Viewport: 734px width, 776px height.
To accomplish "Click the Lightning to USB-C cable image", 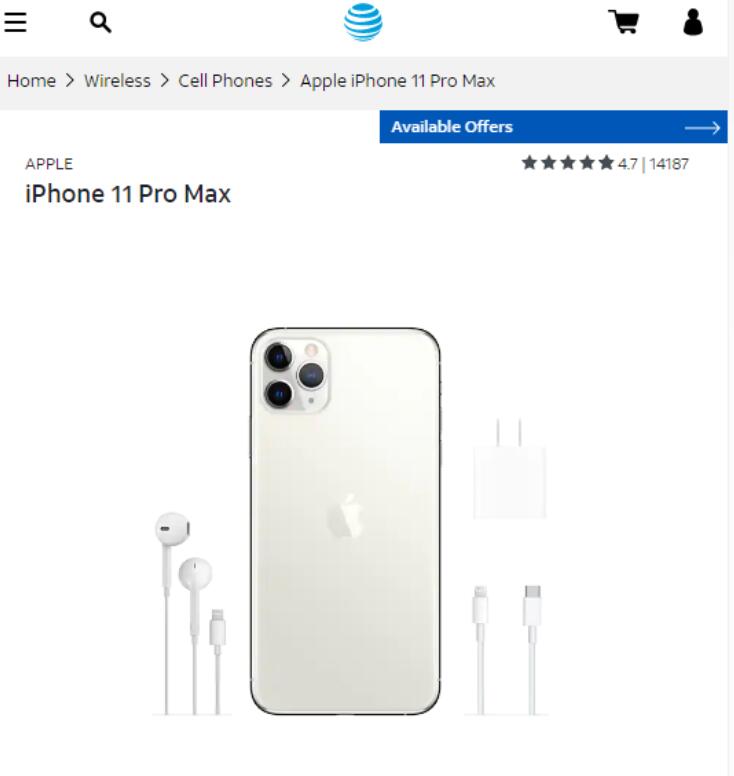I will (507, 650).
